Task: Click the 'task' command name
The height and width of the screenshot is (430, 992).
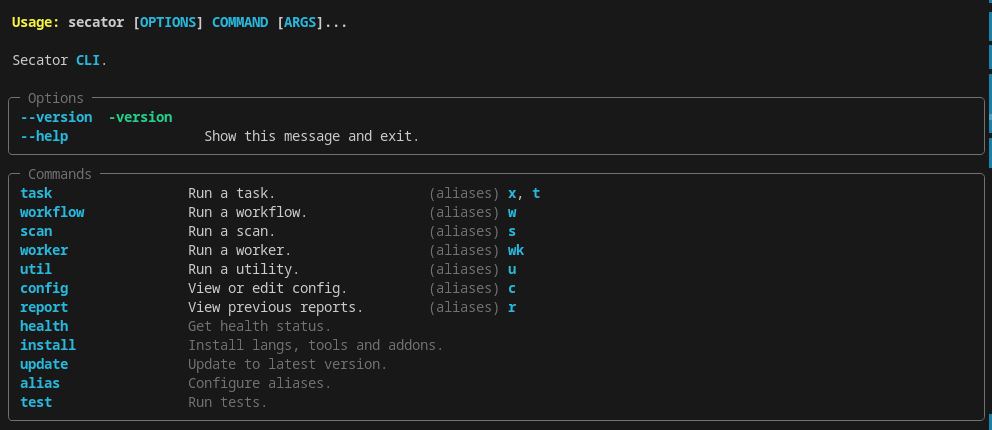Action: (x=36, y=194)
